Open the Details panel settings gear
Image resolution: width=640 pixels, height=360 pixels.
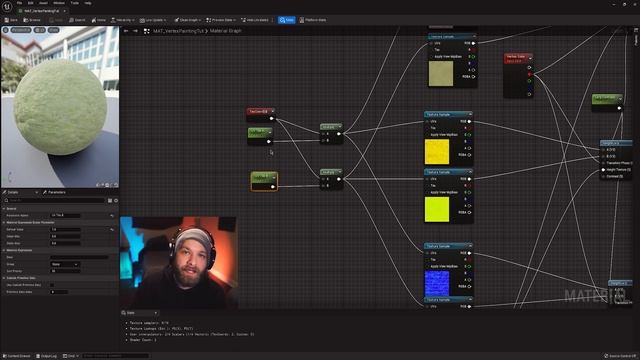pos(116,200)
